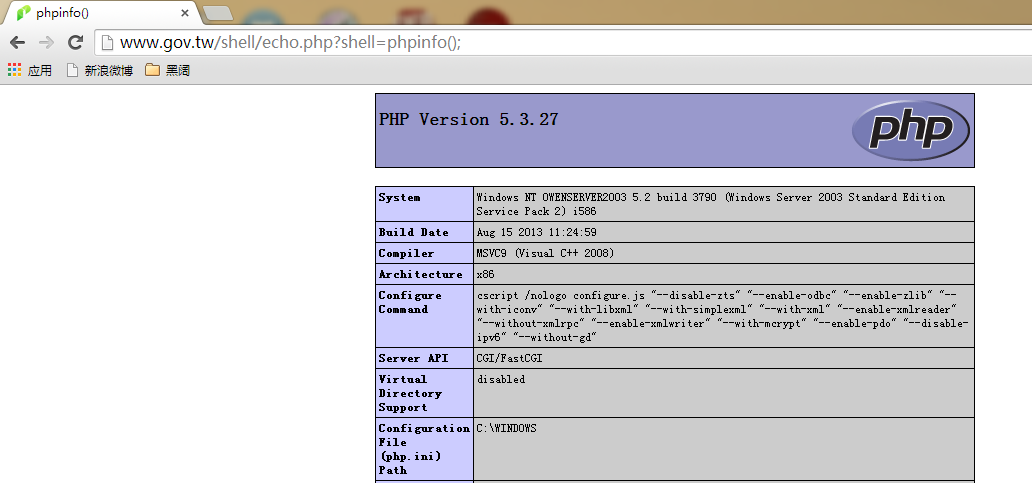Viewport: 1032px width, 483px height.
Task: Click the Windows NT OWENSERVER2003 value text
Action: click(710, 205)
